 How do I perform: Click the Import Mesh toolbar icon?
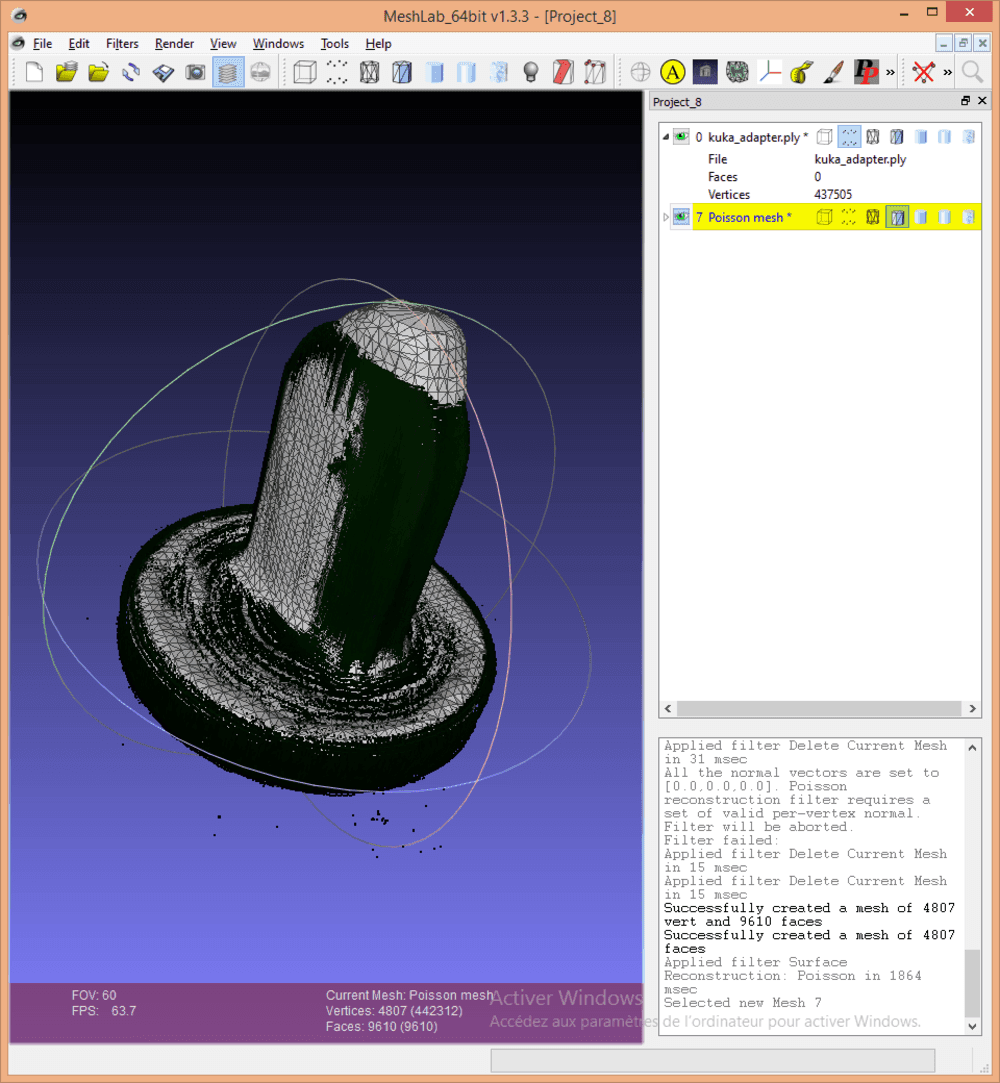pyautogui.click(x=98, y=72)
